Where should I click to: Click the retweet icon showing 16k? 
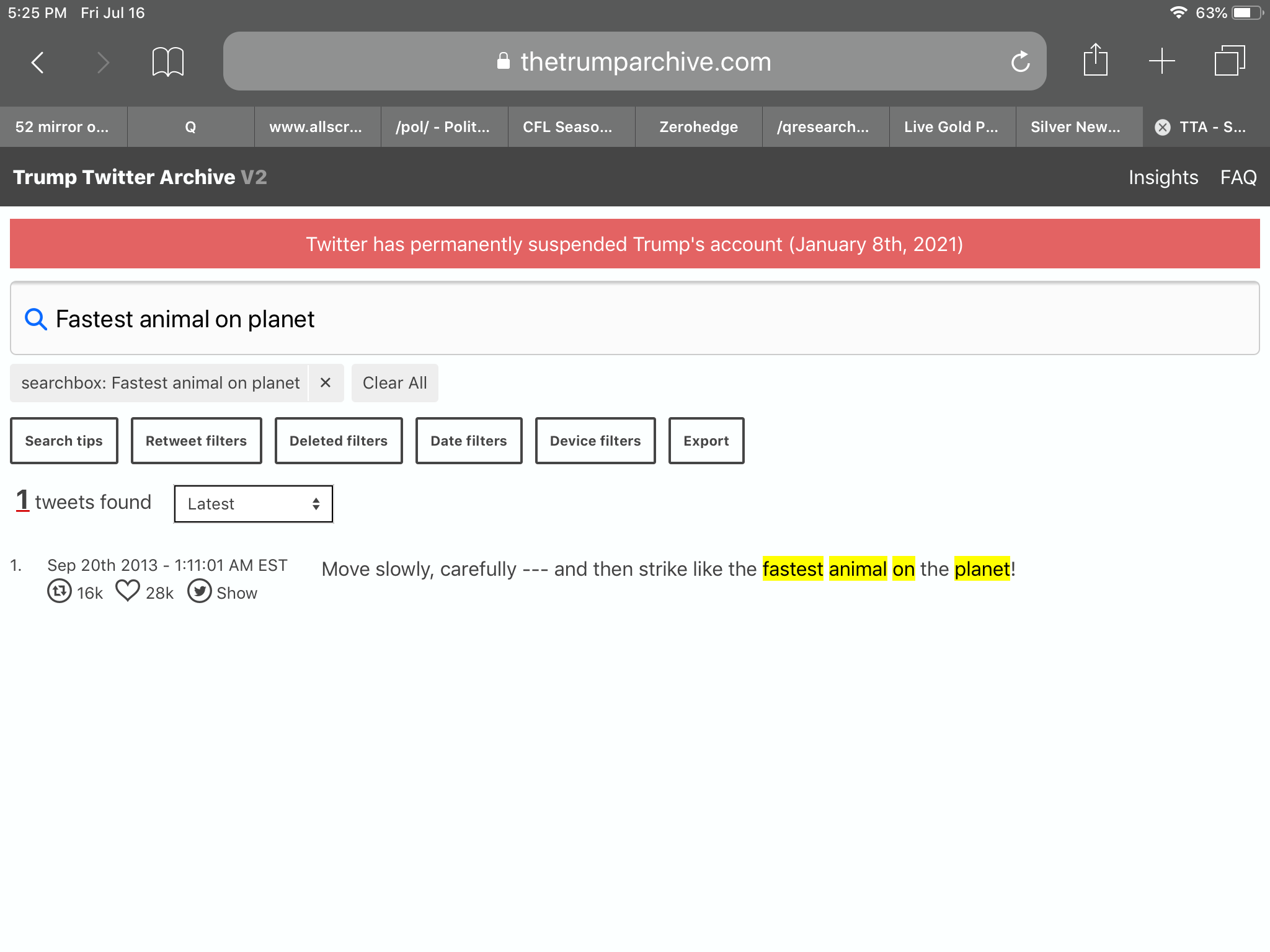(60, 591)
